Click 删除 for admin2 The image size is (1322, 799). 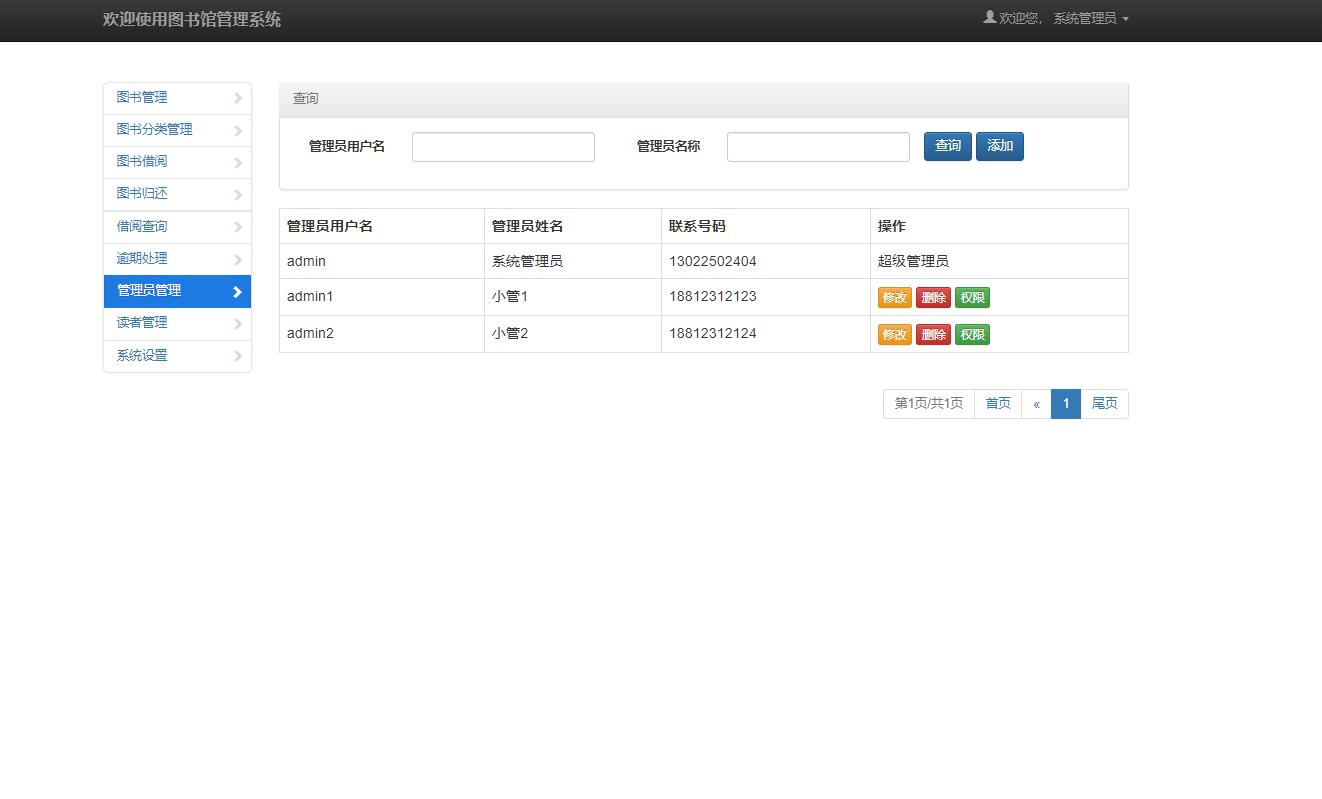933,334
